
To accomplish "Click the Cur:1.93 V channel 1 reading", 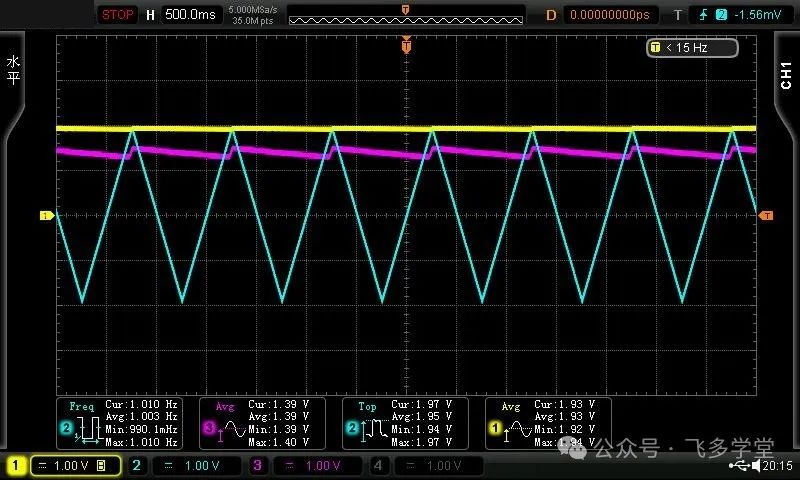I will 564,404.
